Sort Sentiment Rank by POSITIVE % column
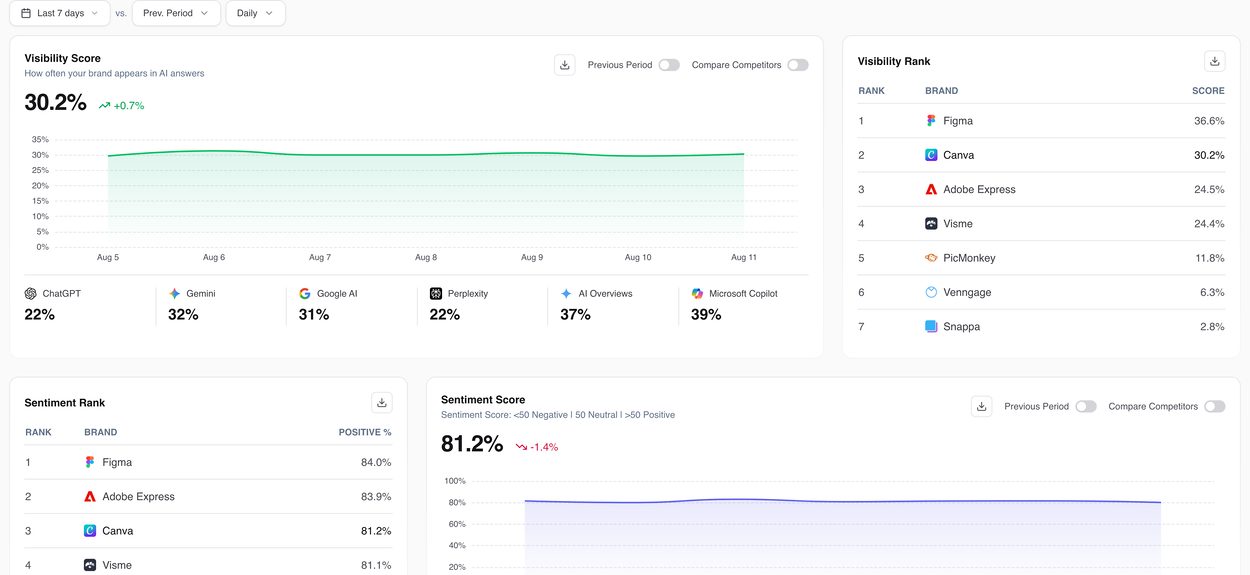The height and width of the screenshot is (575, 1250). pos(365,433)
